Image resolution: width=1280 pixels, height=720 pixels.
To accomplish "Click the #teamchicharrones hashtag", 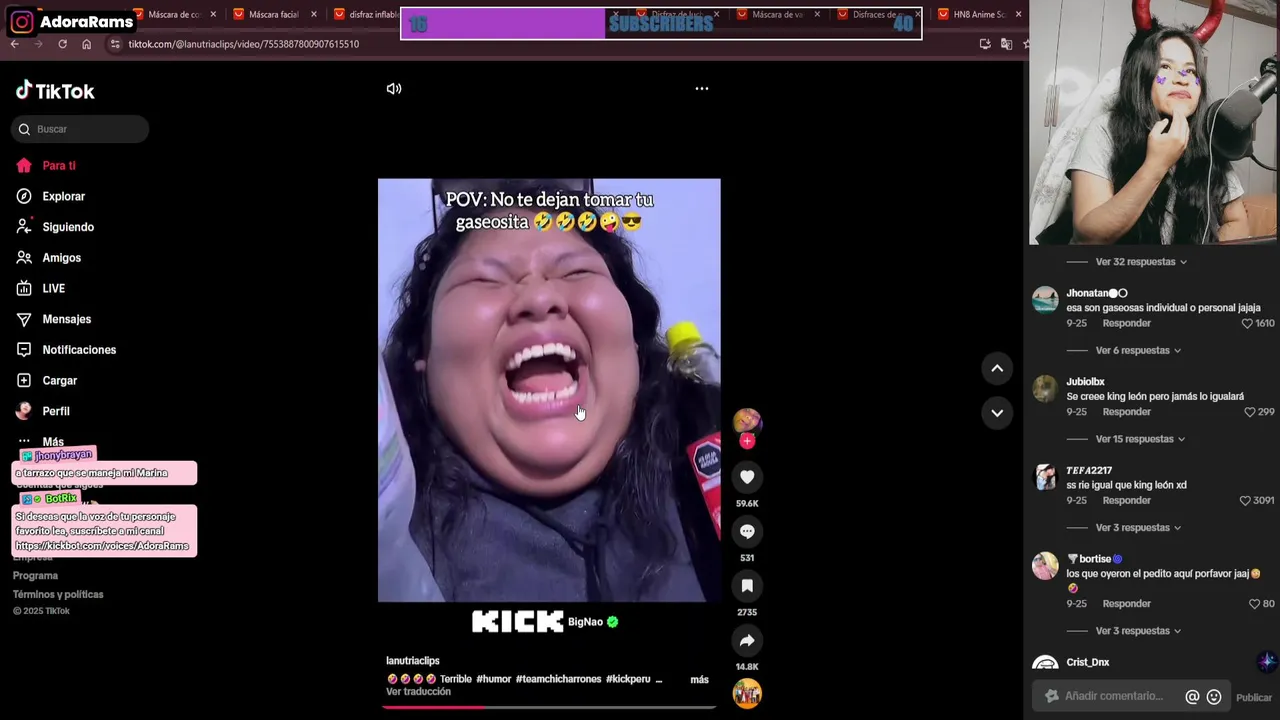I will [x=558, y=679].
